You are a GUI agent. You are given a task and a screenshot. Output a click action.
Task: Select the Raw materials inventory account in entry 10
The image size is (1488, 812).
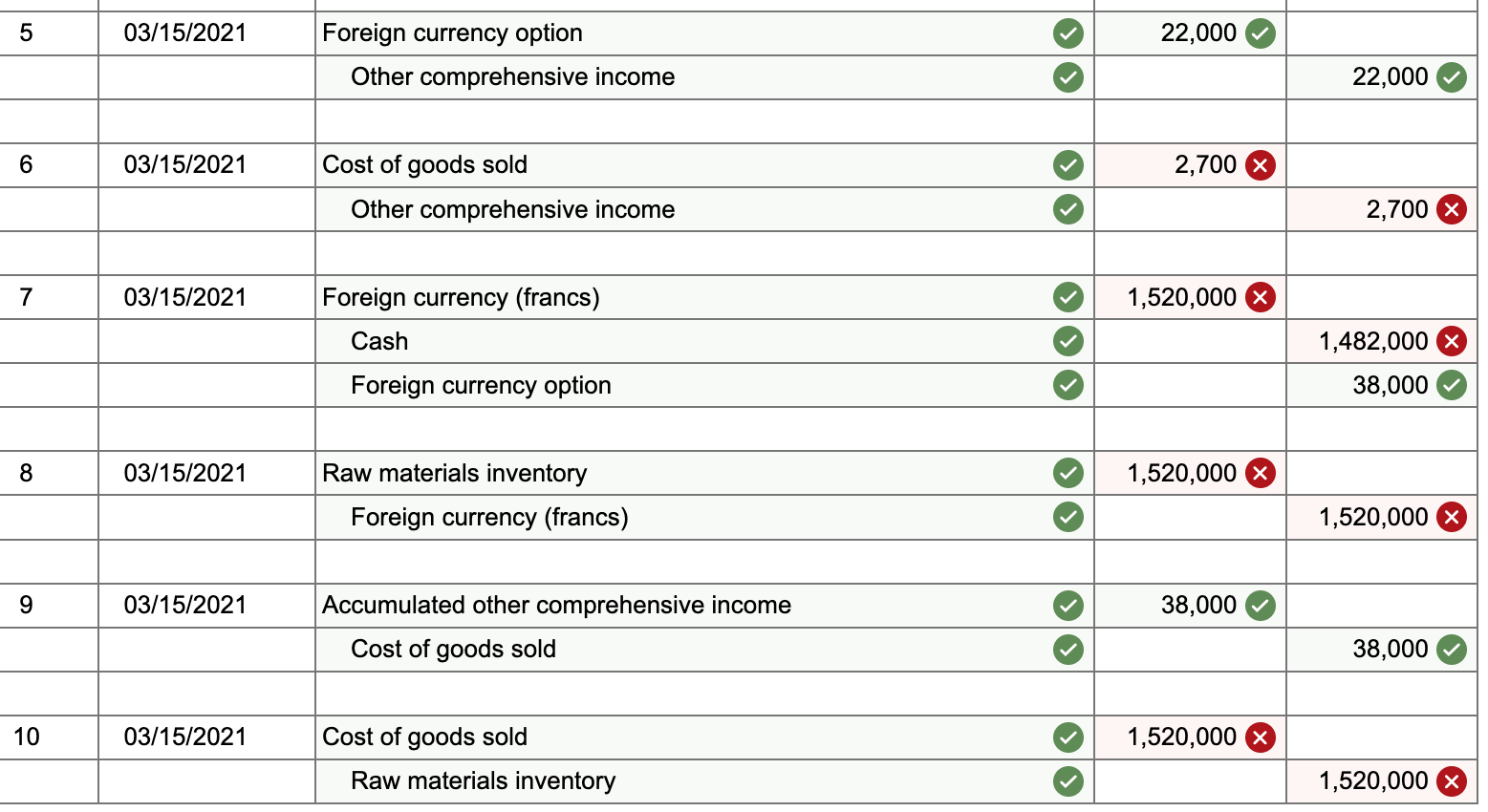click(483, 780)
